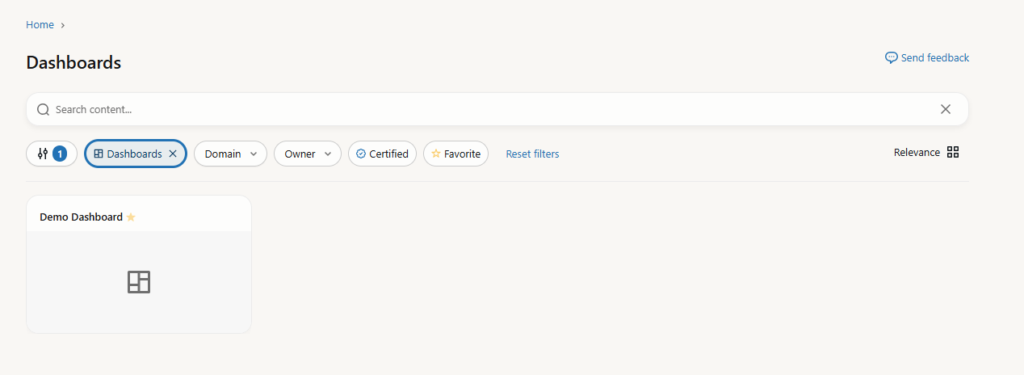Open the filter settings sliders icon
The width and height of the screenshot is (1024, 375).
point(43,154)
